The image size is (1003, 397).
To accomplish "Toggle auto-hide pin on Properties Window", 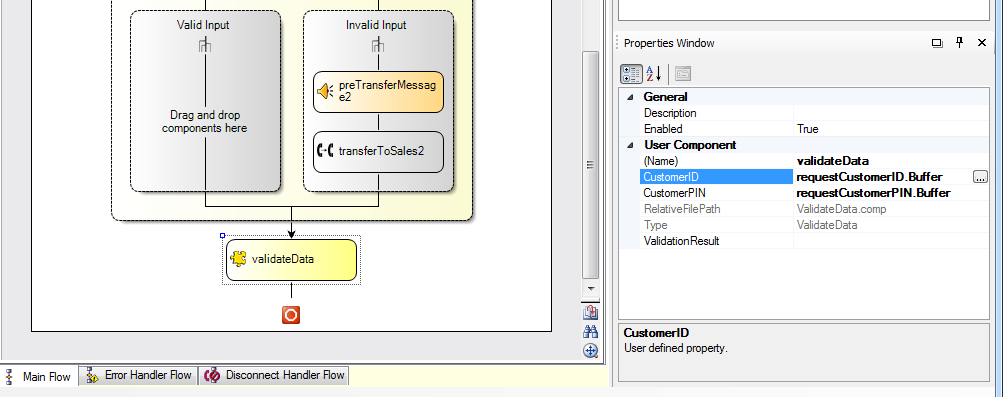I will [x=960, y=43].
